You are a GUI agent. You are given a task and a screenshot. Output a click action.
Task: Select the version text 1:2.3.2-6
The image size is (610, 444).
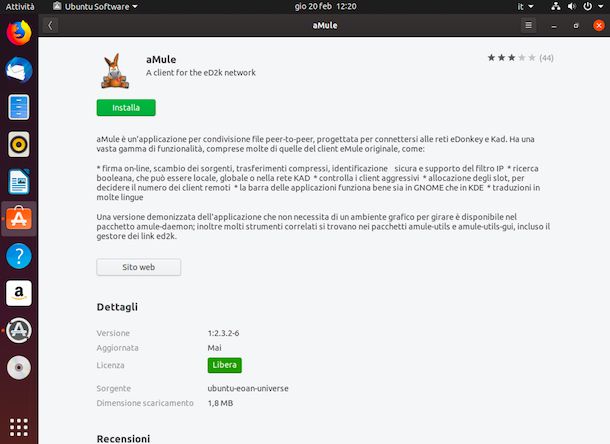(223, 333)
